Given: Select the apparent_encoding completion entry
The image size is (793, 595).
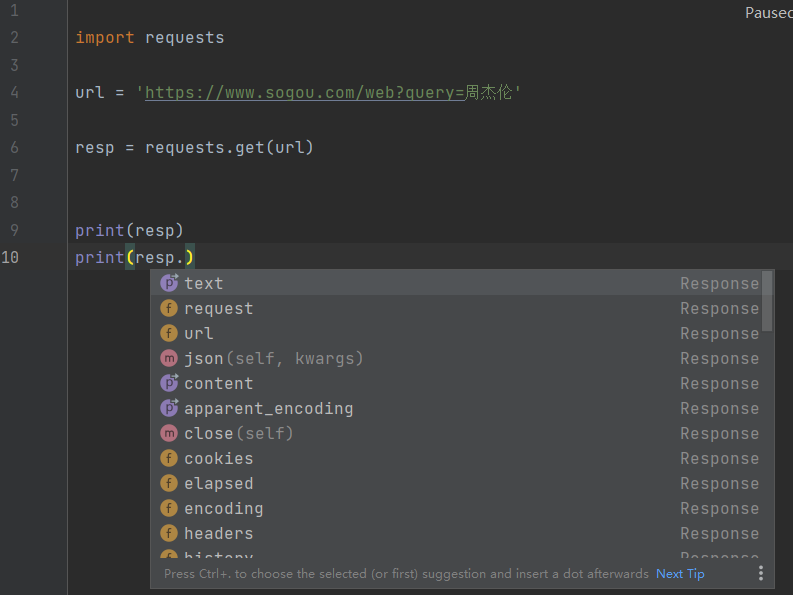Looking at the screenshot, I should pyautogui.click(x=268, y=408).
